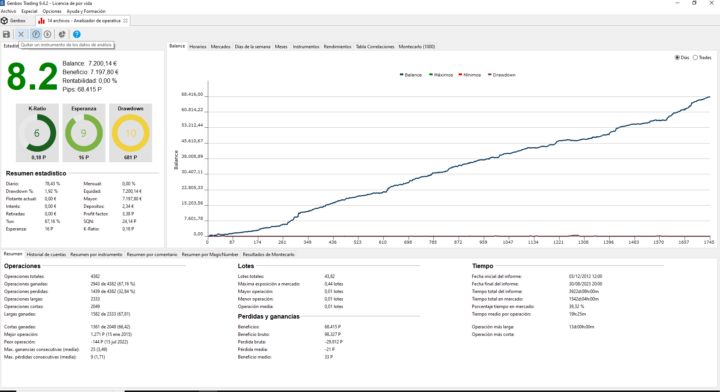Click the Pérdida bruta row label
Screen dimensions: 720x392
coord(252,342)
